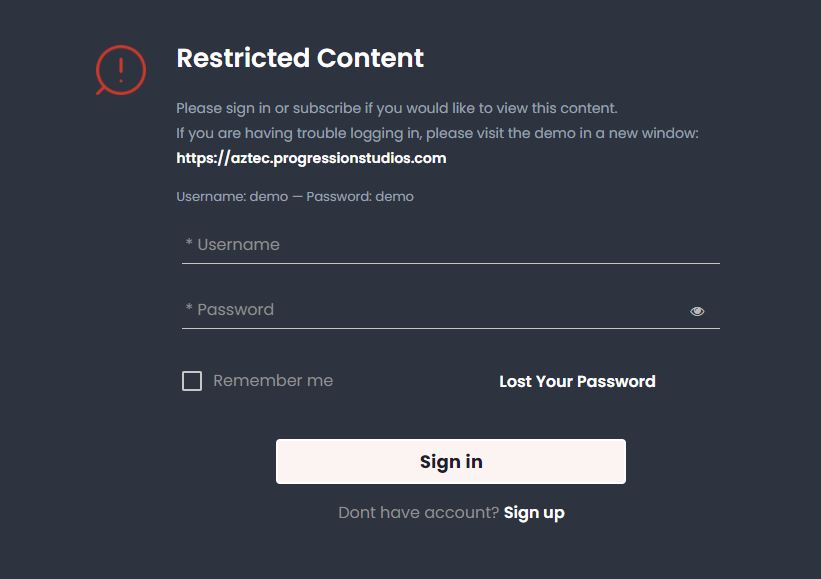
Task: Show password using the eye icon
Action: pos(697,311)
